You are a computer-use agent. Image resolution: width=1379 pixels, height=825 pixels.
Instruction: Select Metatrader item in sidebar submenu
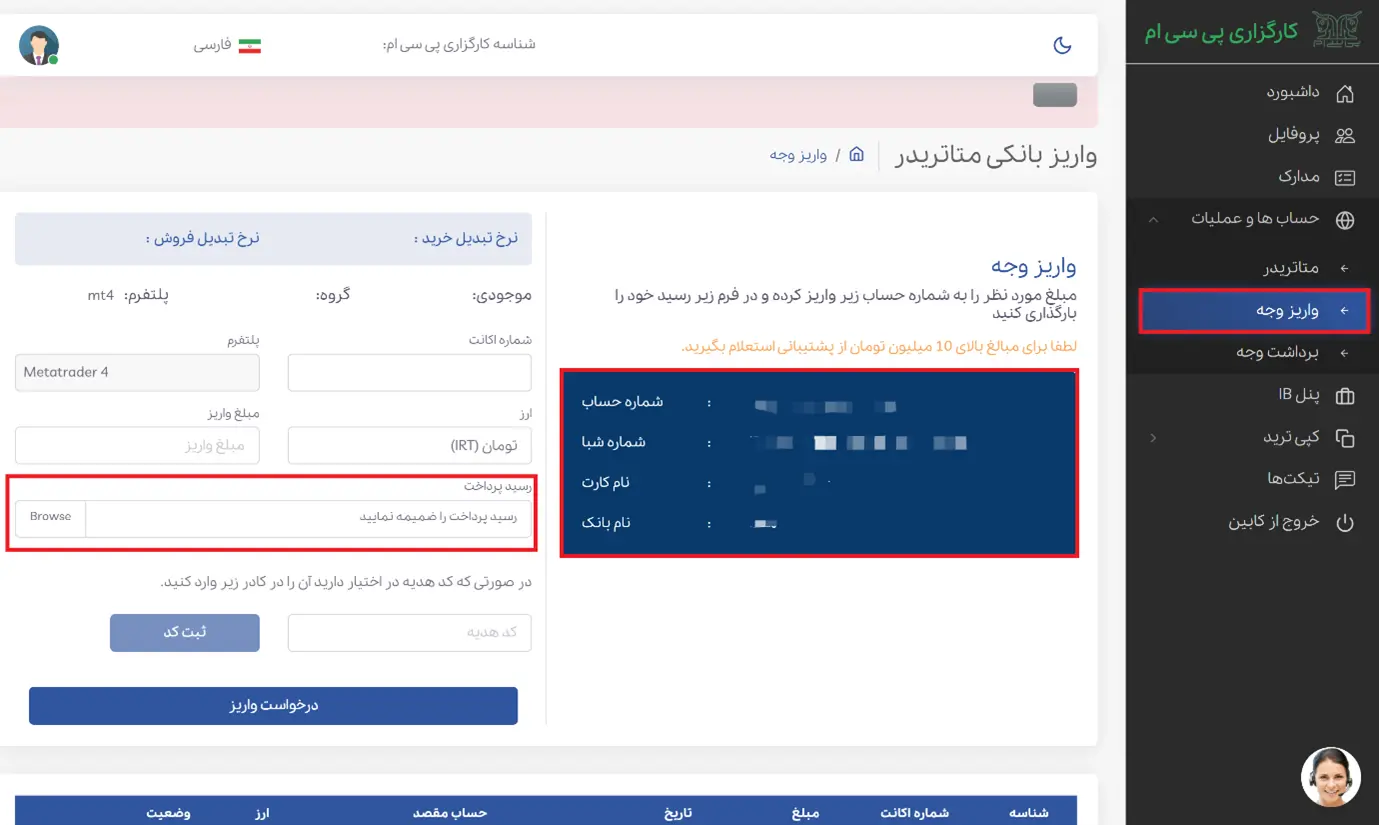1292,268
